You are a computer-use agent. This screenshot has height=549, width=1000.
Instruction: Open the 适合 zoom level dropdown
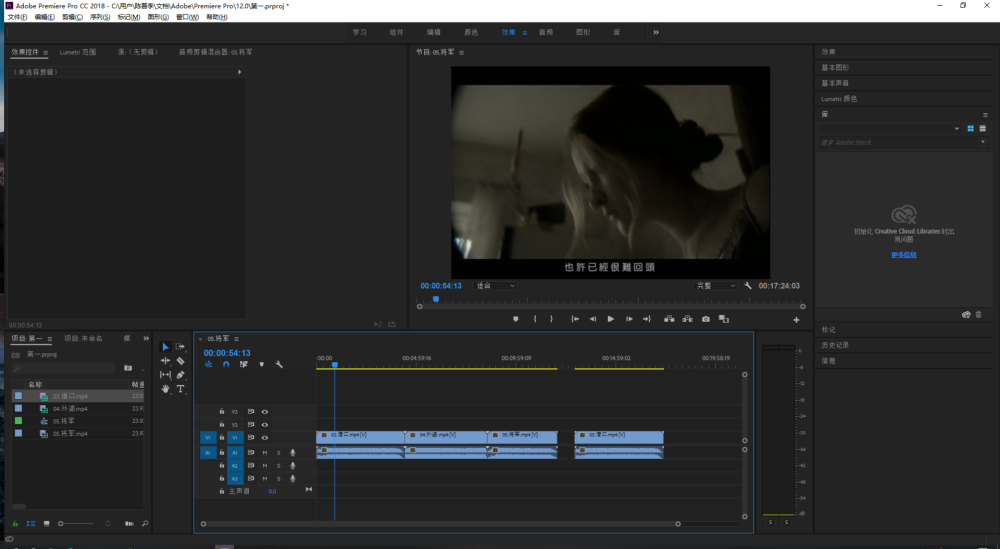coord(495,286)
